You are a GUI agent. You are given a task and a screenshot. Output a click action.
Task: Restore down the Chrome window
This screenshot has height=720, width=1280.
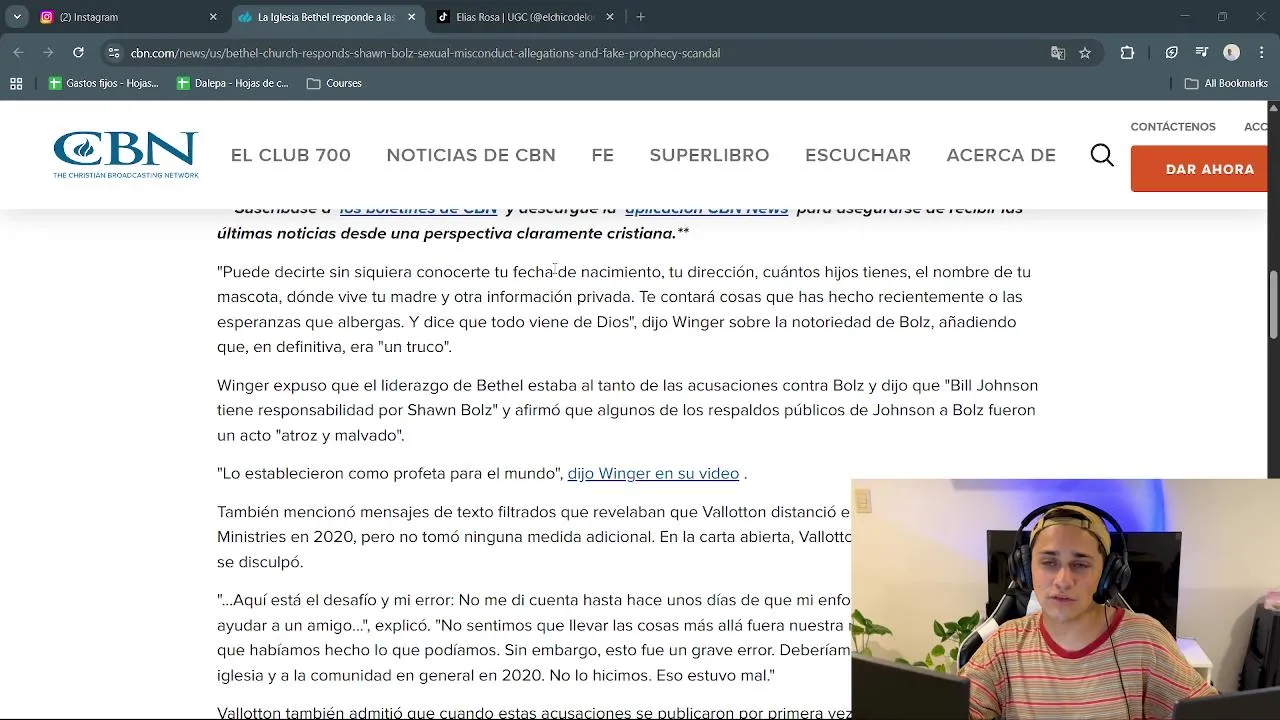pyautogui.click(x=1222, y=17)
